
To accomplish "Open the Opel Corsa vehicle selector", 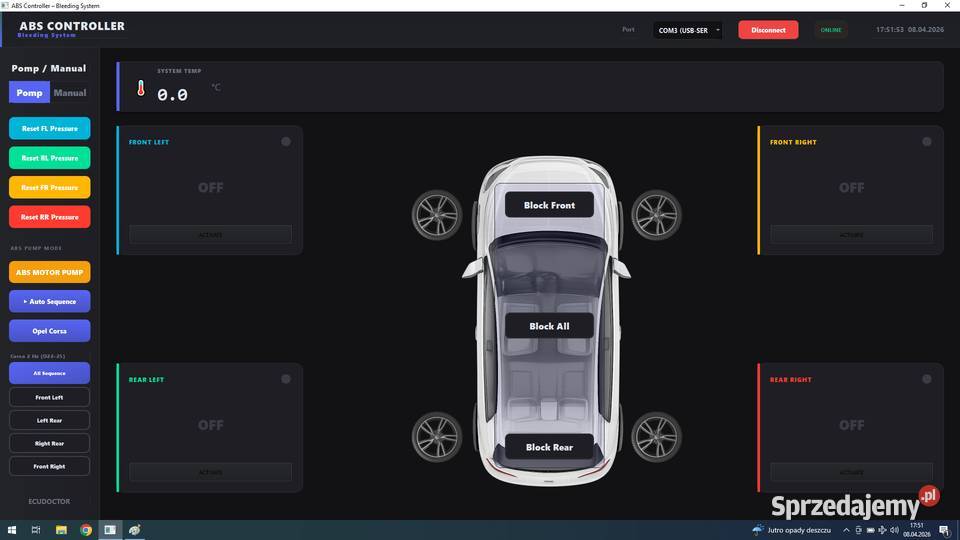I will [50, 330].
